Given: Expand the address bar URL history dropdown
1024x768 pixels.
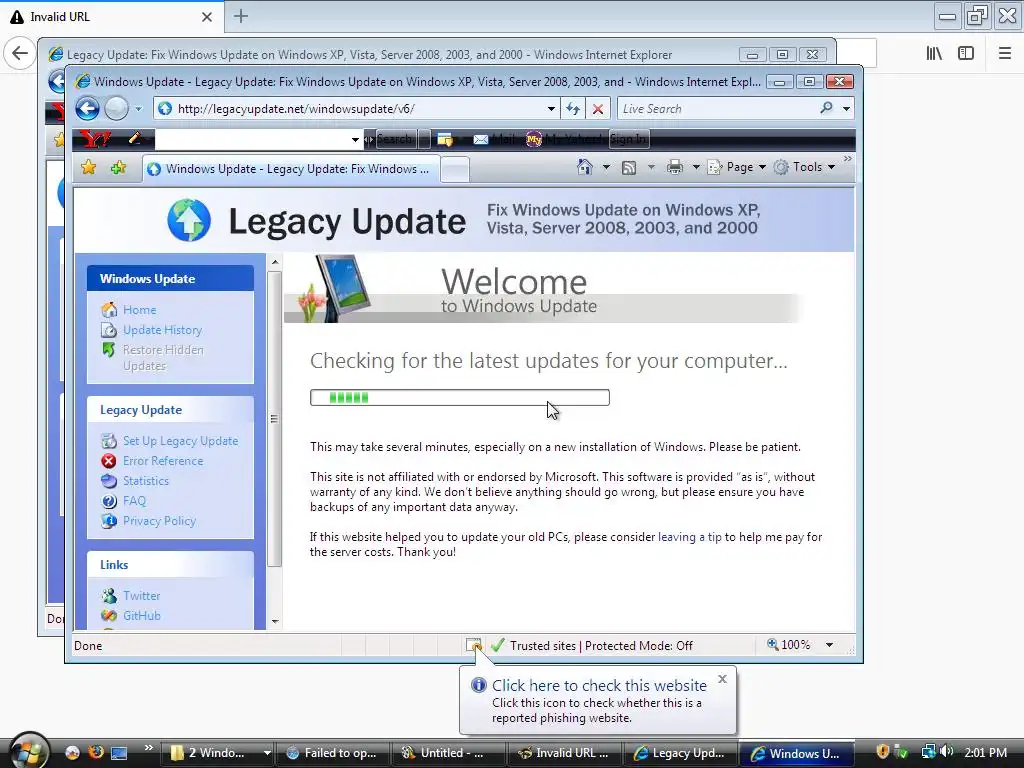Looking at the screenshot, I should (x=551, y=109).
